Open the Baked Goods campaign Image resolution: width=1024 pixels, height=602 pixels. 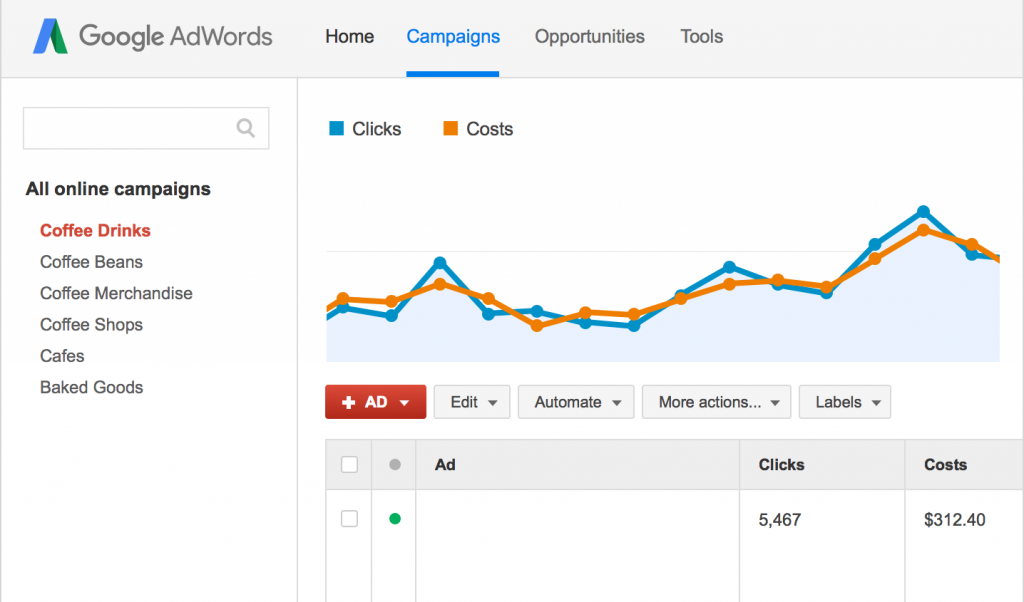(x=91, y=387)
